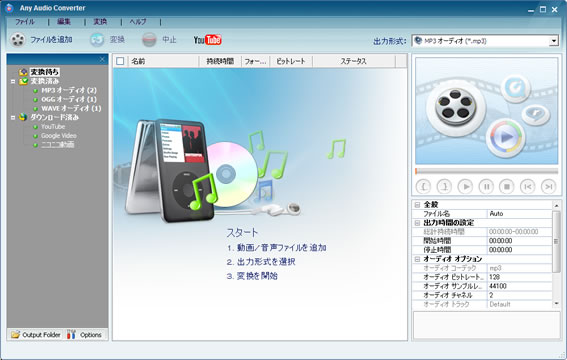Screen dimensions: 567x360
Task: Click the preview seek slider bar
Action: point(486,171)
